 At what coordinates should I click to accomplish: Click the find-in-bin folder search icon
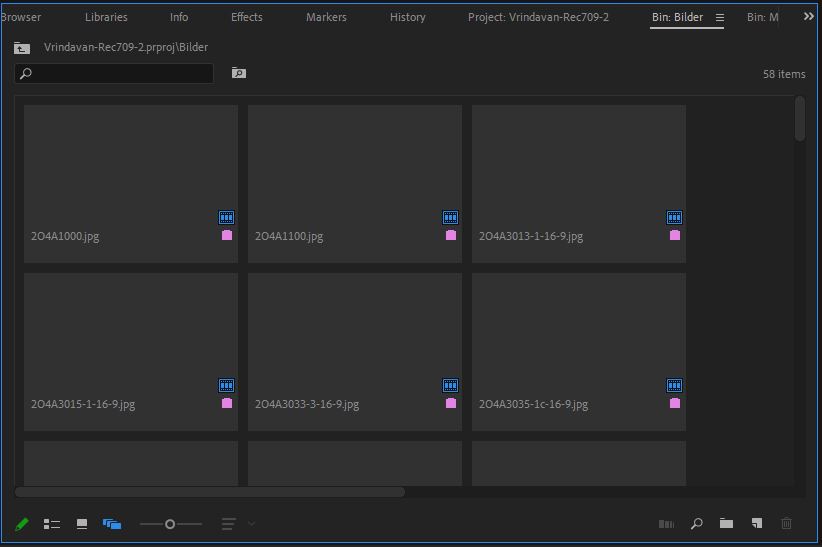(x=238, y=73)
